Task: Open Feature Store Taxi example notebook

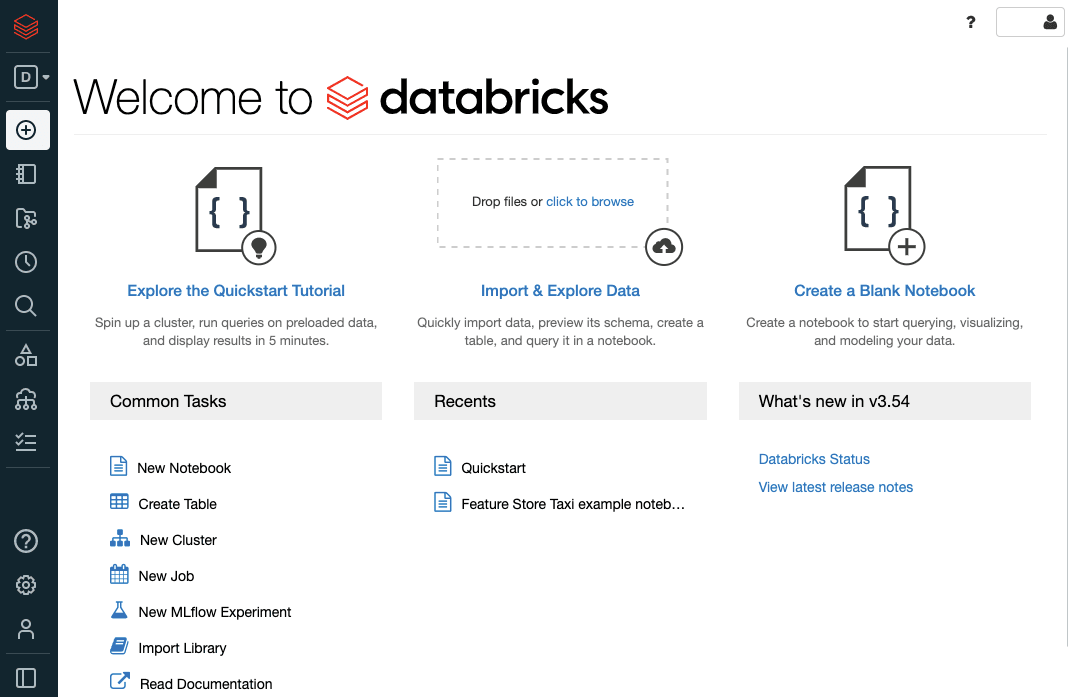Action: tap(573, 504)
